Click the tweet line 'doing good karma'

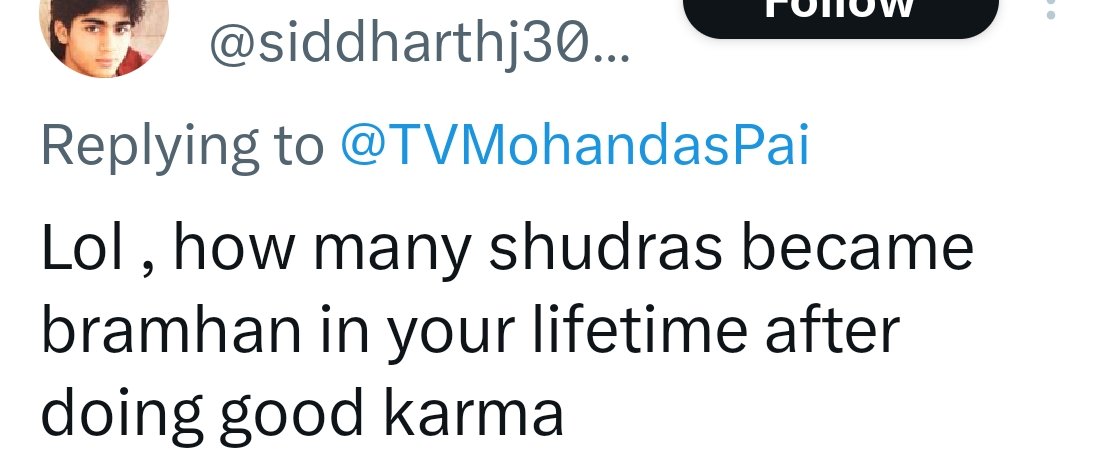pyautogui.click(x=302, y=414)
